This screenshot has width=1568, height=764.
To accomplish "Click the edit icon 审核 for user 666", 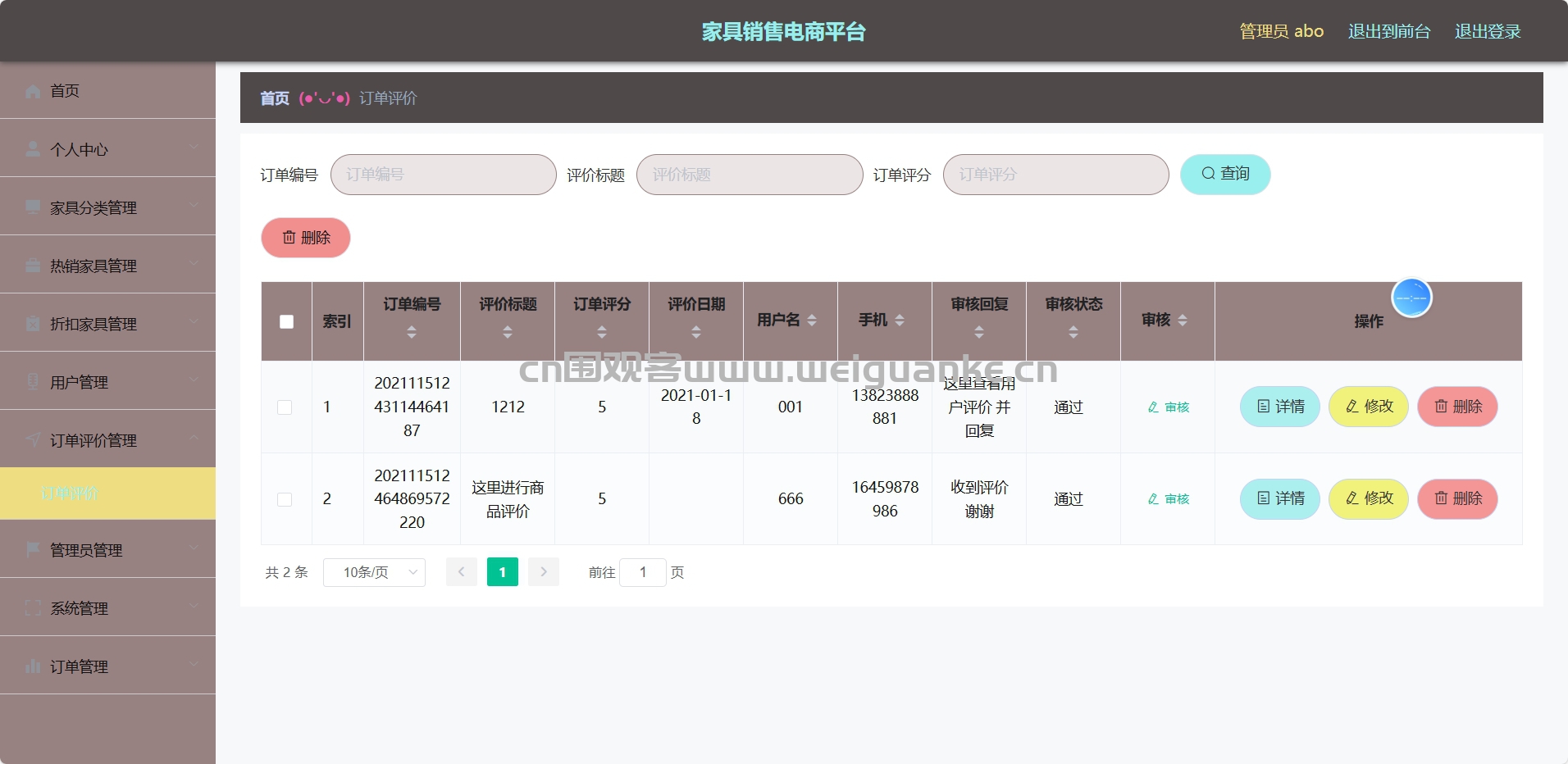I will [x=1168, y=499].
